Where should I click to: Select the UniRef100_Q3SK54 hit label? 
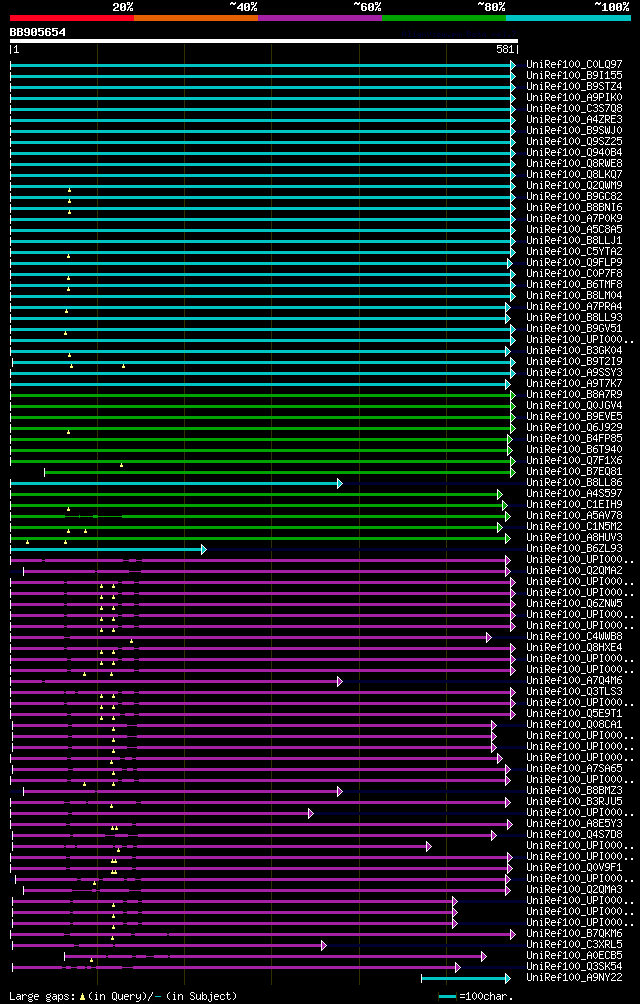click(x=574, y=966)
